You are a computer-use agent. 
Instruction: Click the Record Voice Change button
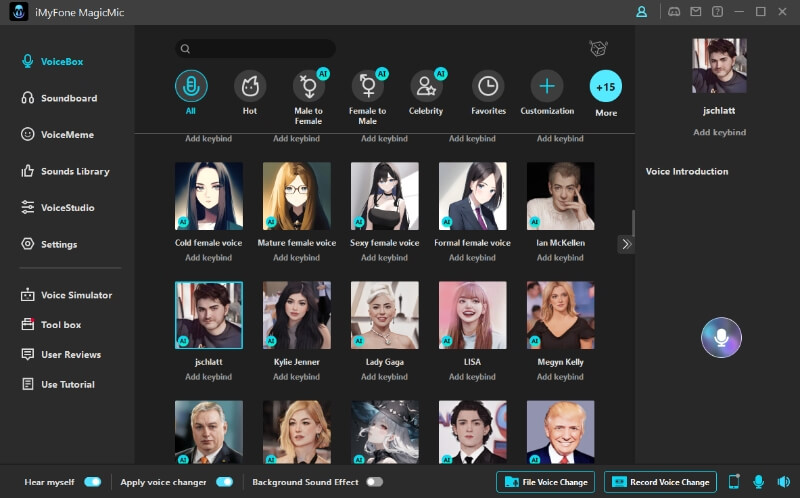click(x=660, y=482)
